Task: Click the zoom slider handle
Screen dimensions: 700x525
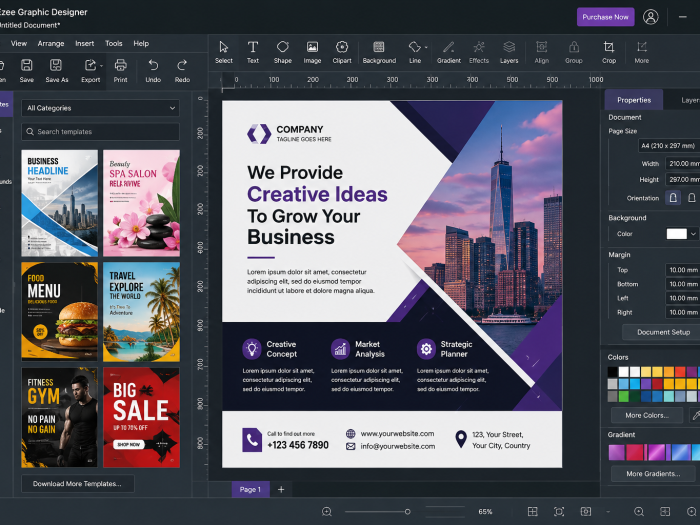Action: 407,512
